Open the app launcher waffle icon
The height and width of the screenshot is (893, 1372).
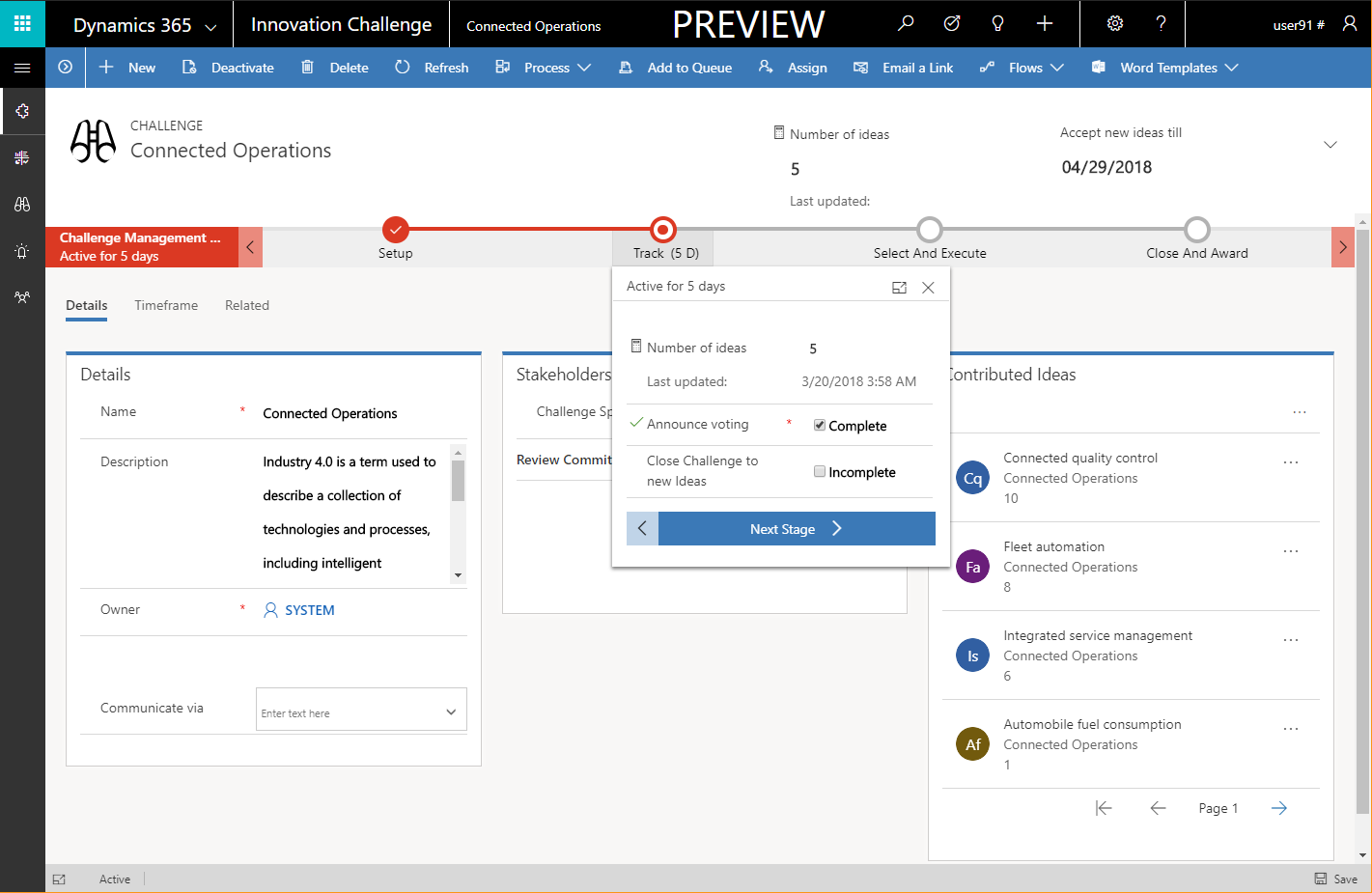(x=22, y=23)
